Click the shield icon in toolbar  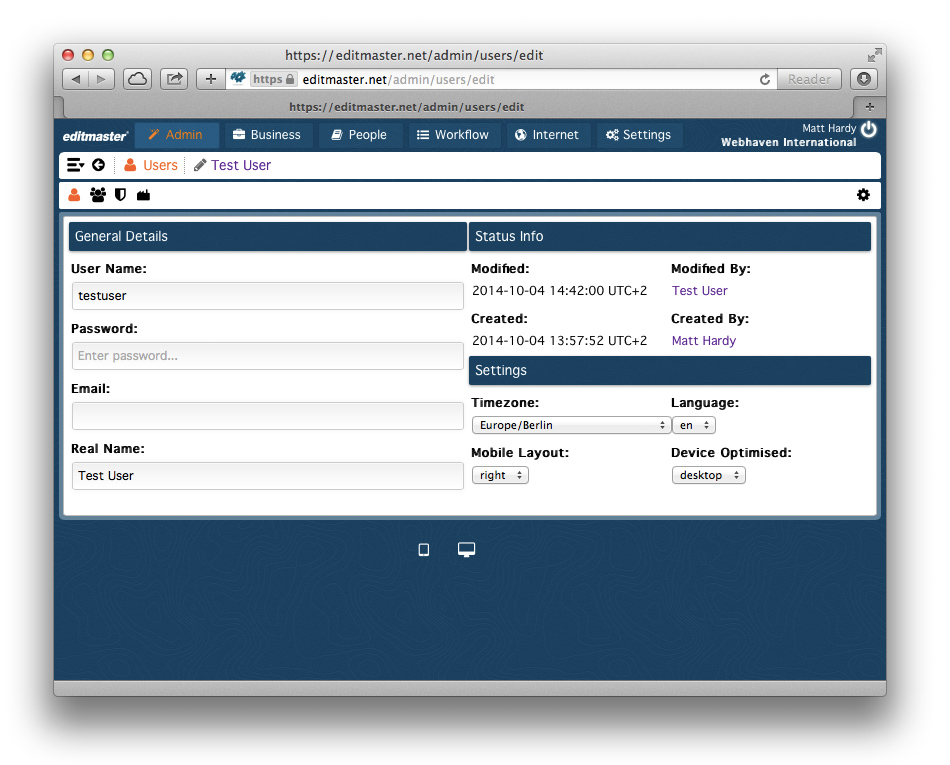coord(120,195)
